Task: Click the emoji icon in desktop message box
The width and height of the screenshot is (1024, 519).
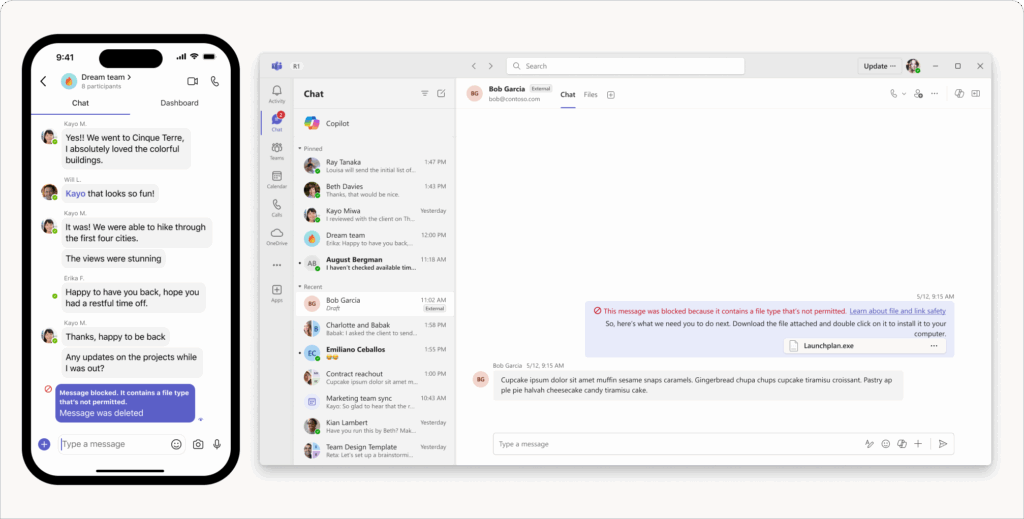Action: (886, 444)
